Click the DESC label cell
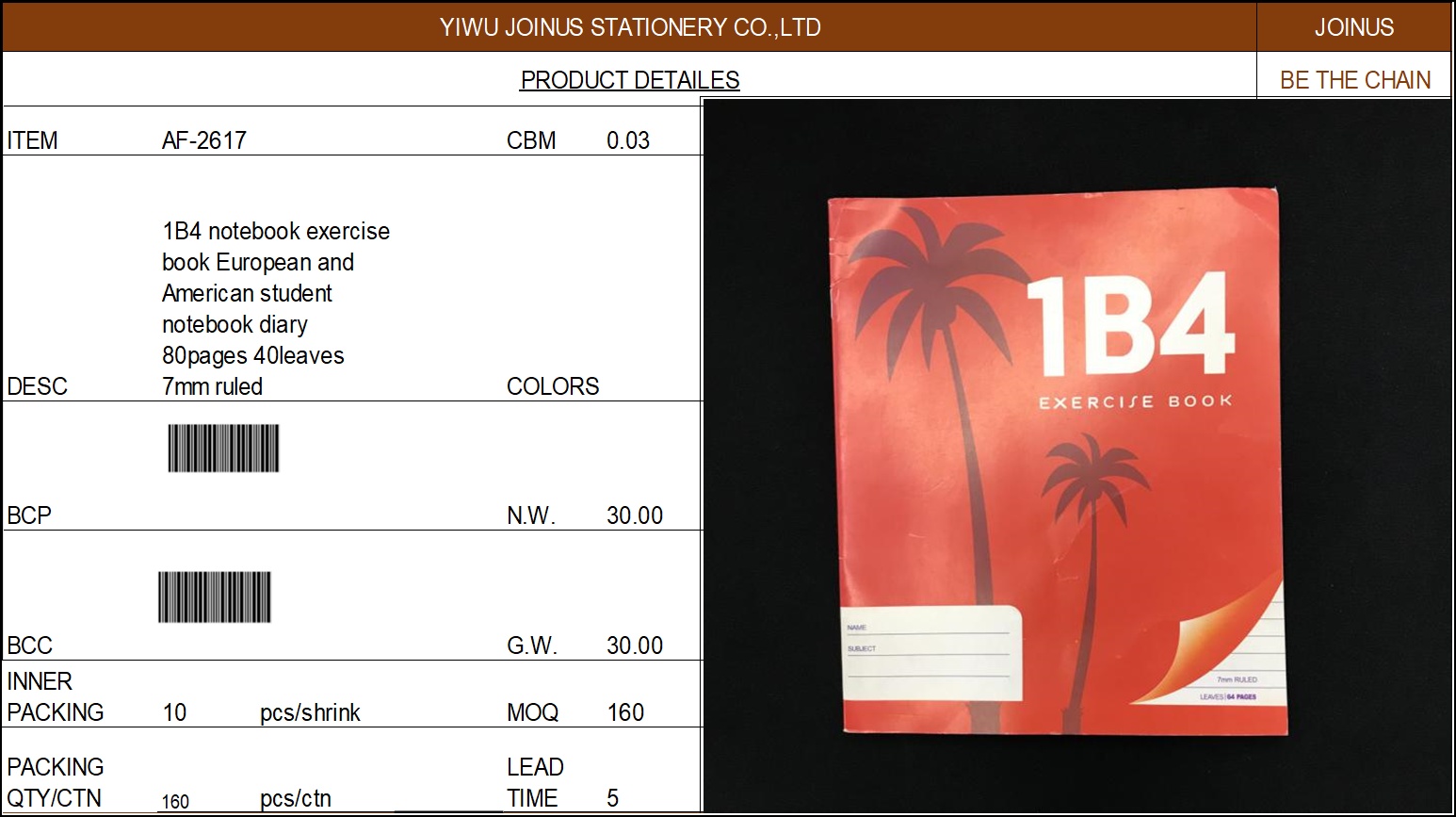The height and width of the screenshot is (817, 1456). (37, 386)
